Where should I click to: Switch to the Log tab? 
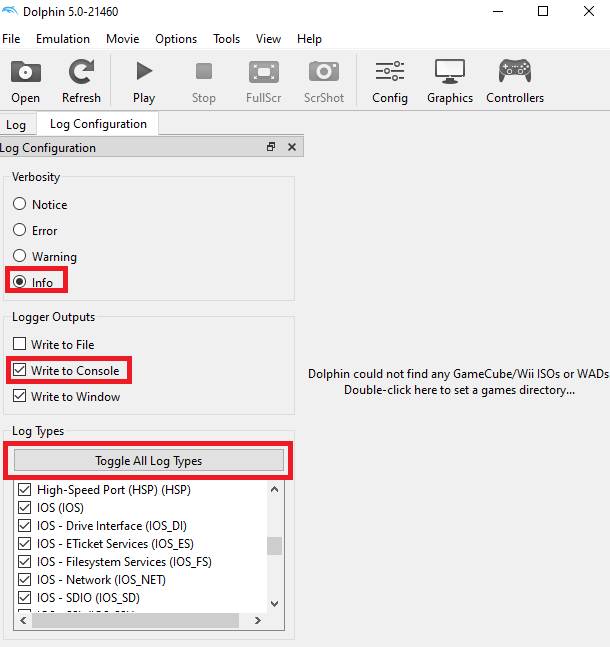point(16,125)
